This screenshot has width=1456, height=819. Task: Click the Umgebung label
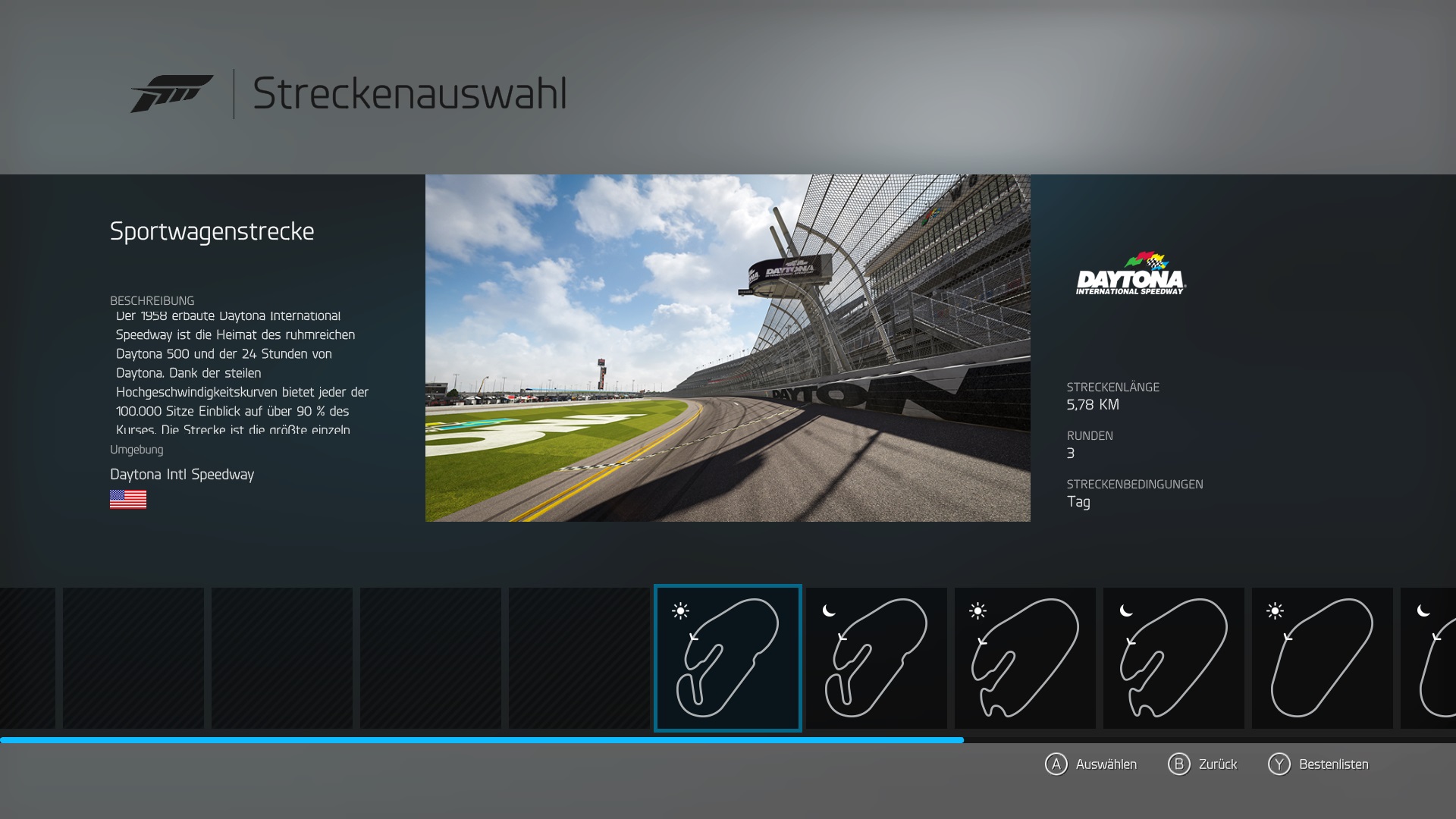pos(136,450)
